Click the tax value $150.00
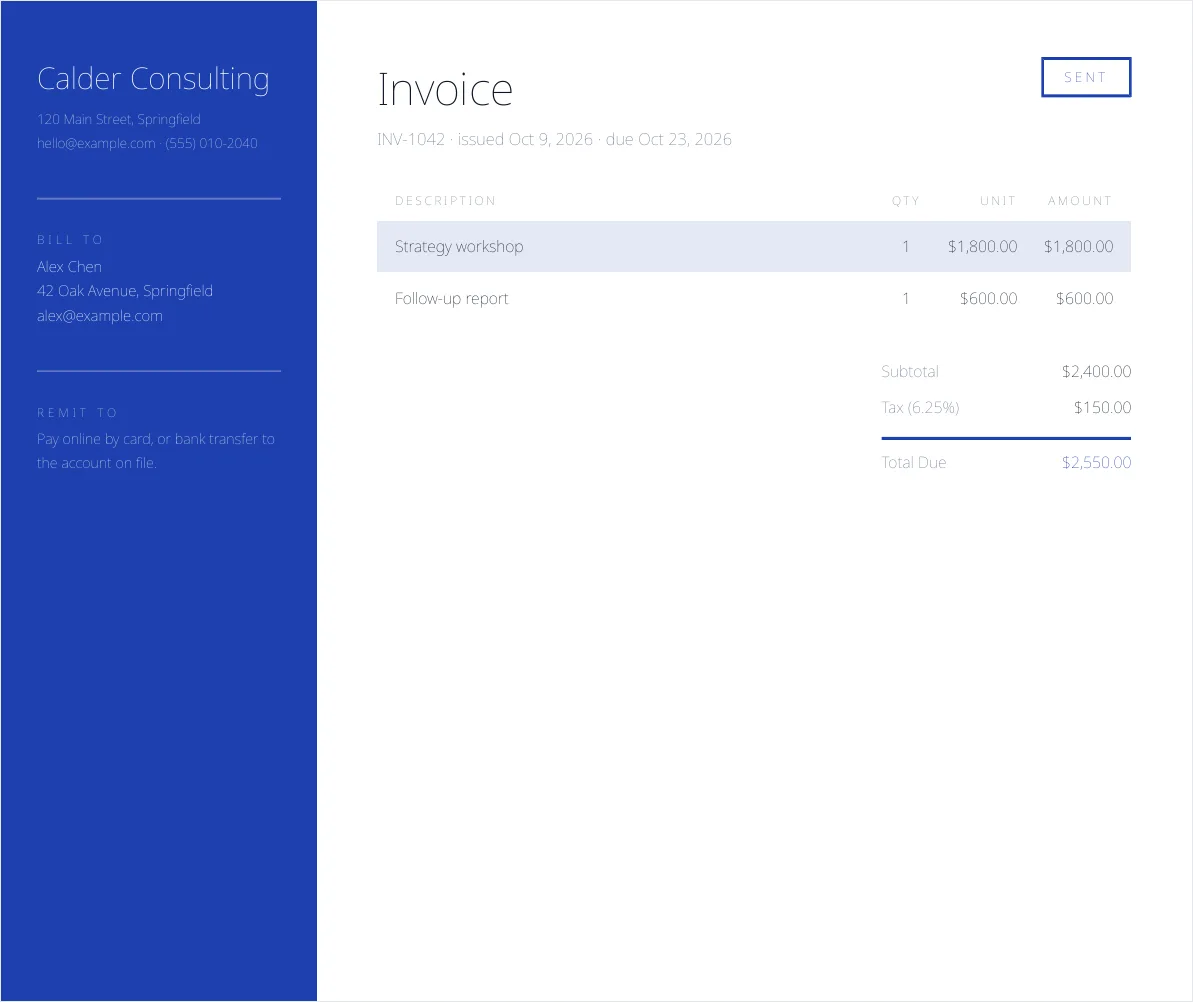 tap(1102, 407)
